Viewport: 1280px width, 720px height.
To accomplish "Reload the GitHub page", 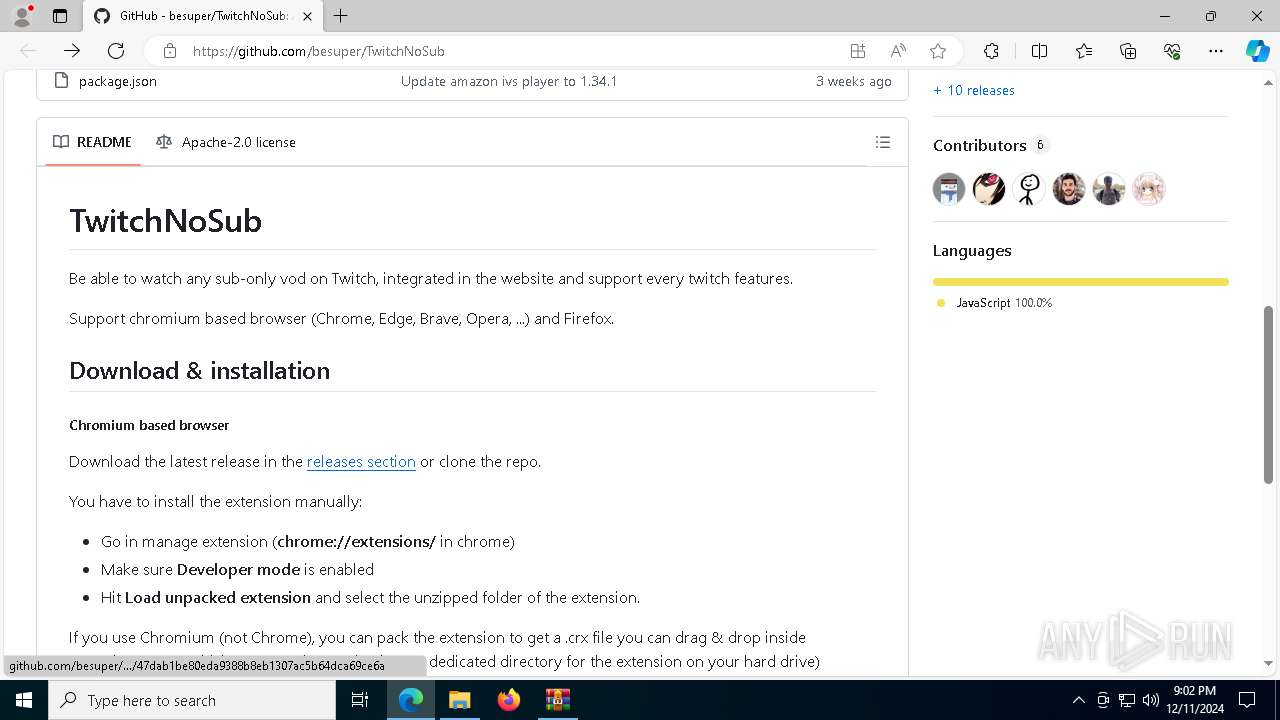I will (x=116, y=51).
